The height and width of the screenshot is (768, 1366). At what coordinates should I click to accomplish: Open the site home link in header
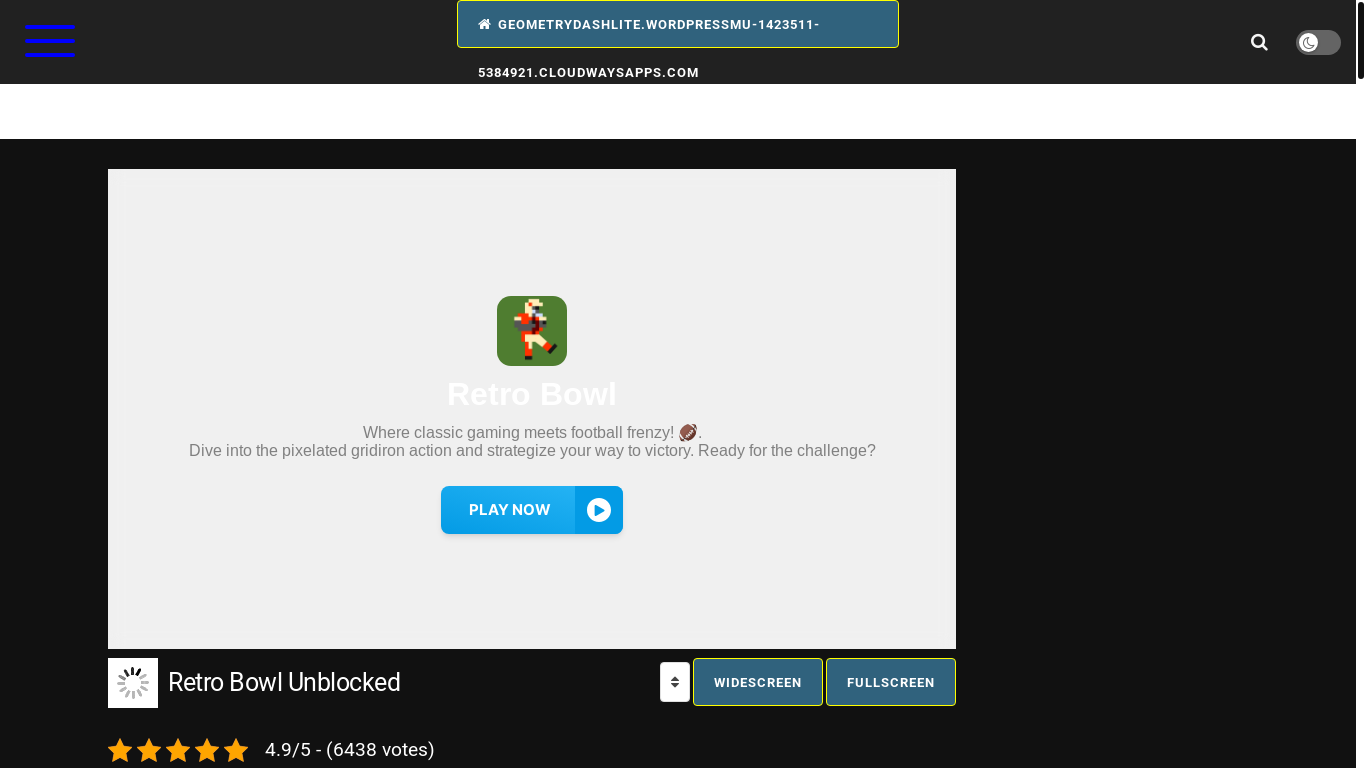pos(678,24)
